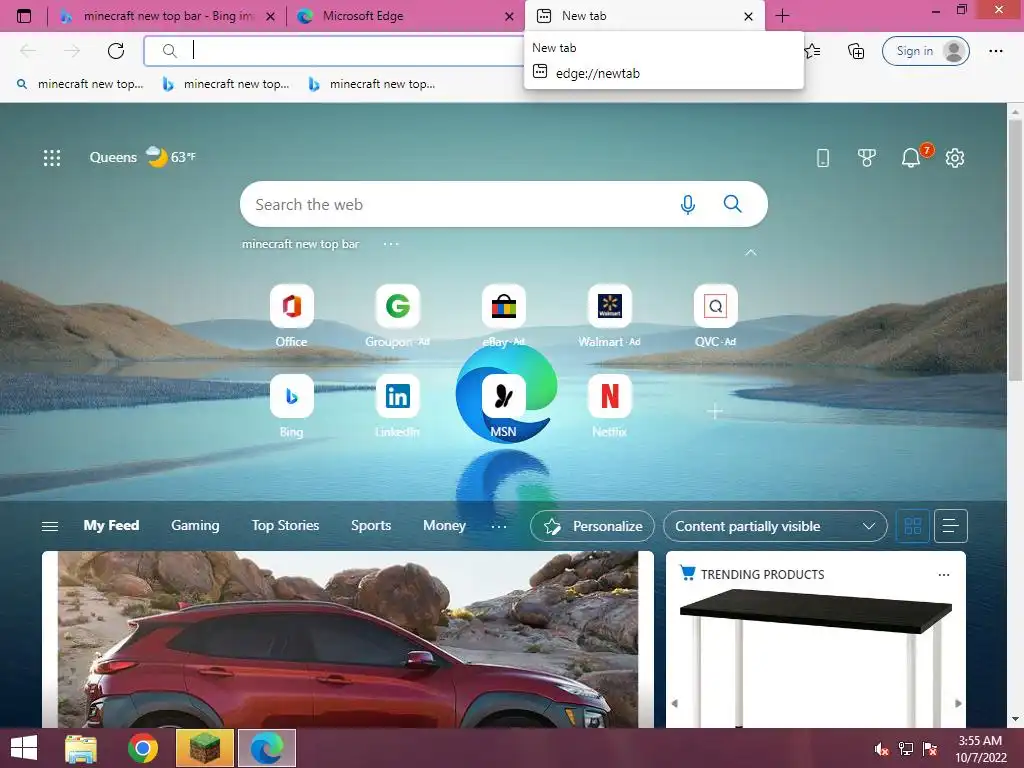Click the Sign in button
Screen dimensions: 1024x768
point(925,51)
